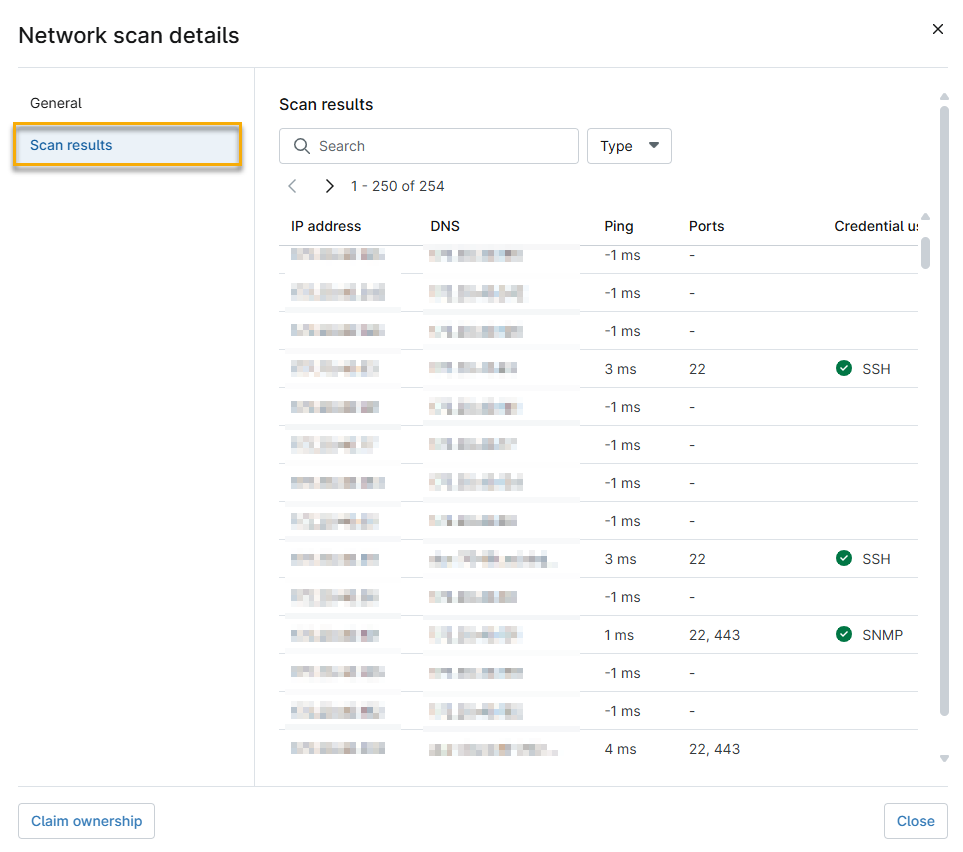Click the Claim ownership button

(x=86, y=821)
